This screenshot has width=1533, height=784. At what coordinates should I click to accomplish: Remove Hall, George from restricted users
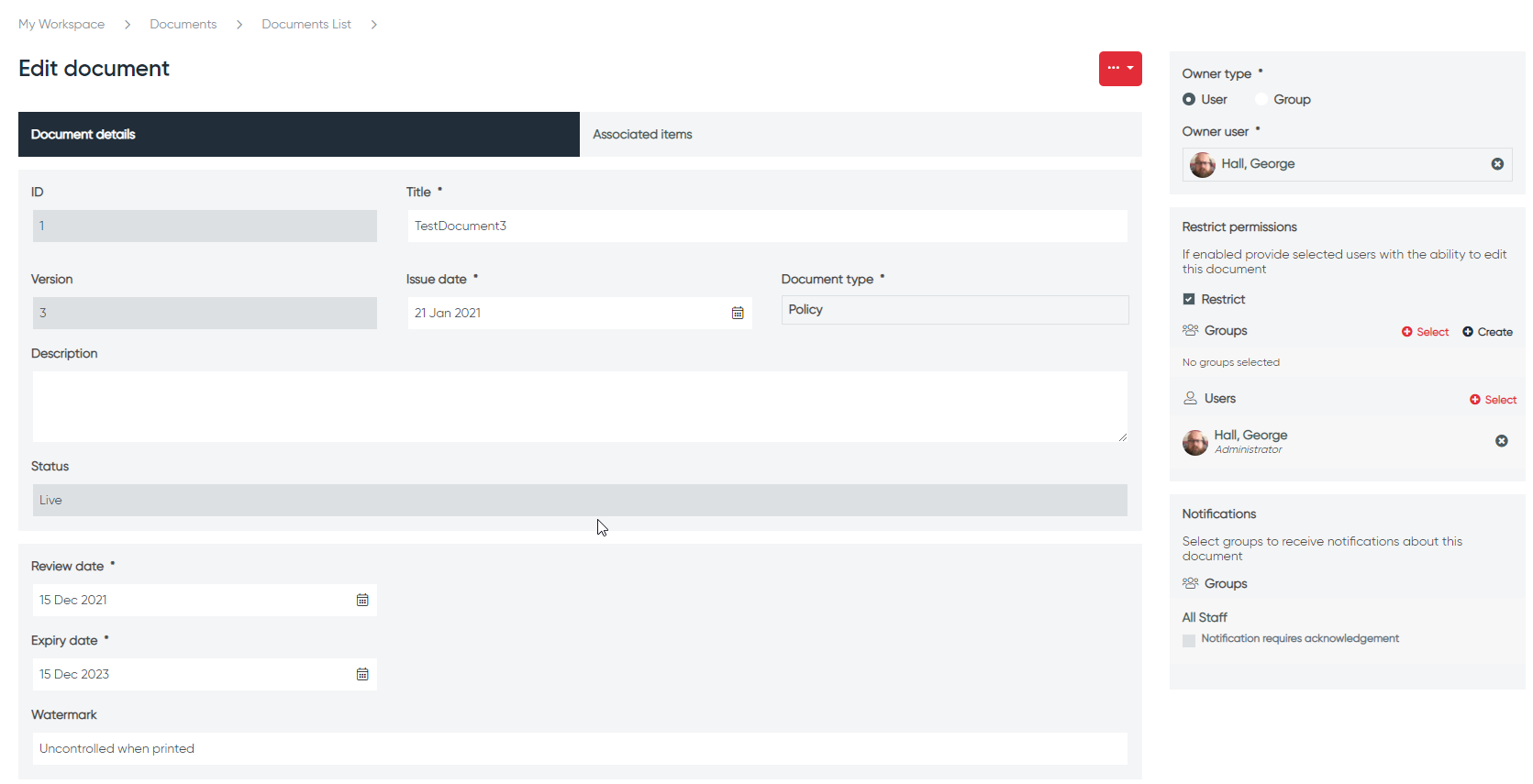[1502, 441]
